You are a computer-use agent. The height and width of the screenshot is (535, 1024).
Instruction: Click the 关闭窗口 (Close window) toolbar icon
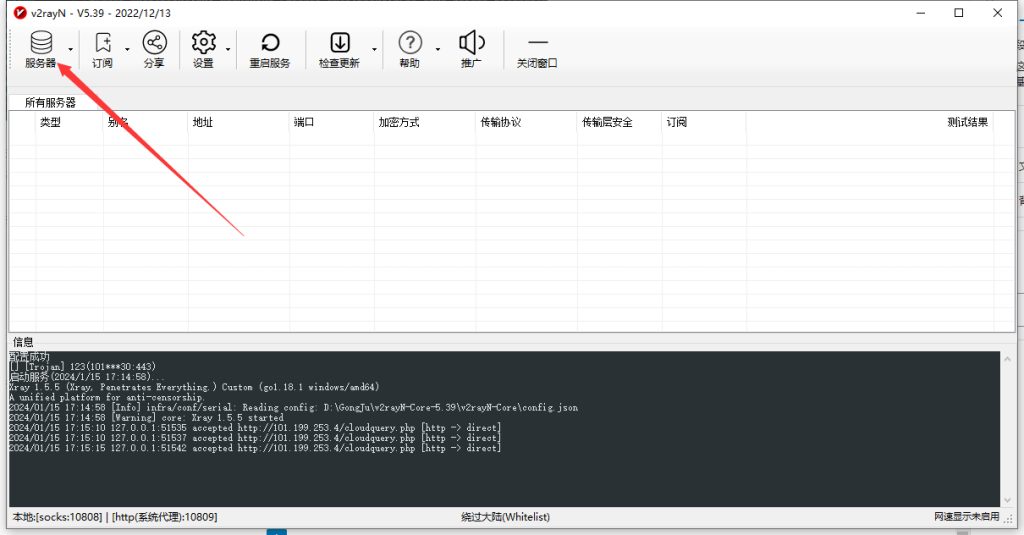[537, 50]
